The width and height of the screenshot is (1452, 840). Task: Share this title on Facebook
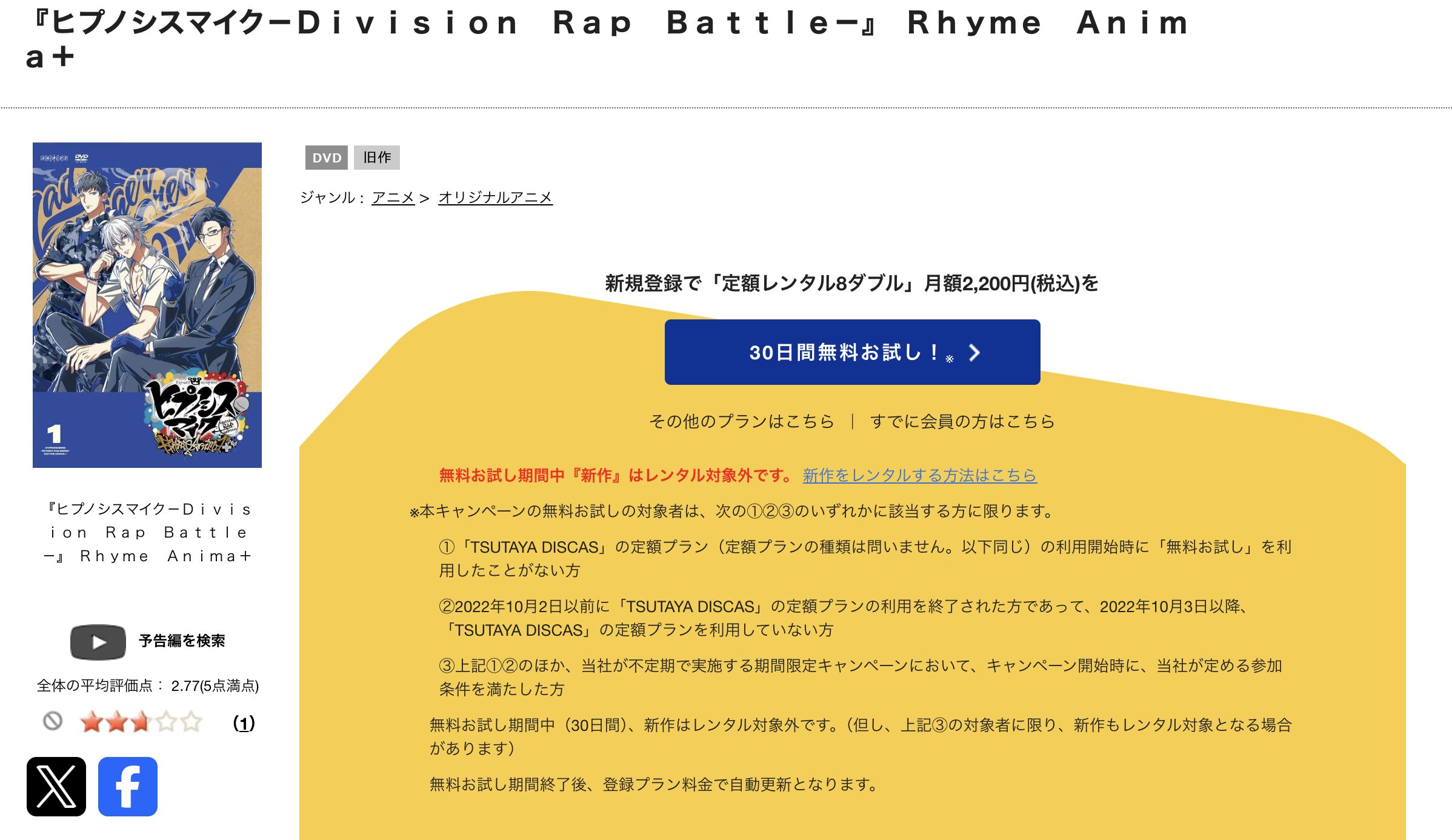pyautogui.click(x=128, y=786)
